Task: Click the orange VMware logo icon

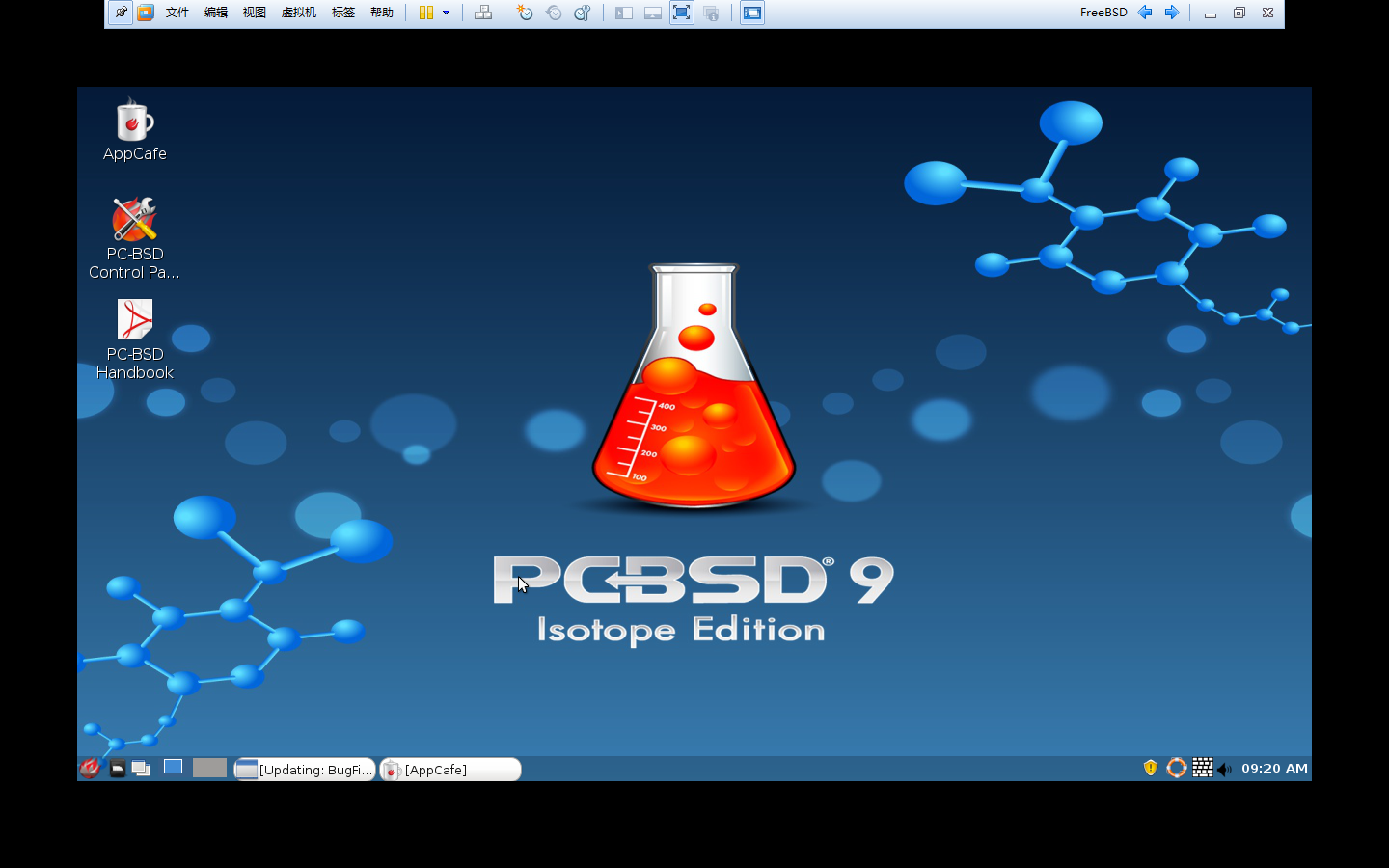Action: 146,13
